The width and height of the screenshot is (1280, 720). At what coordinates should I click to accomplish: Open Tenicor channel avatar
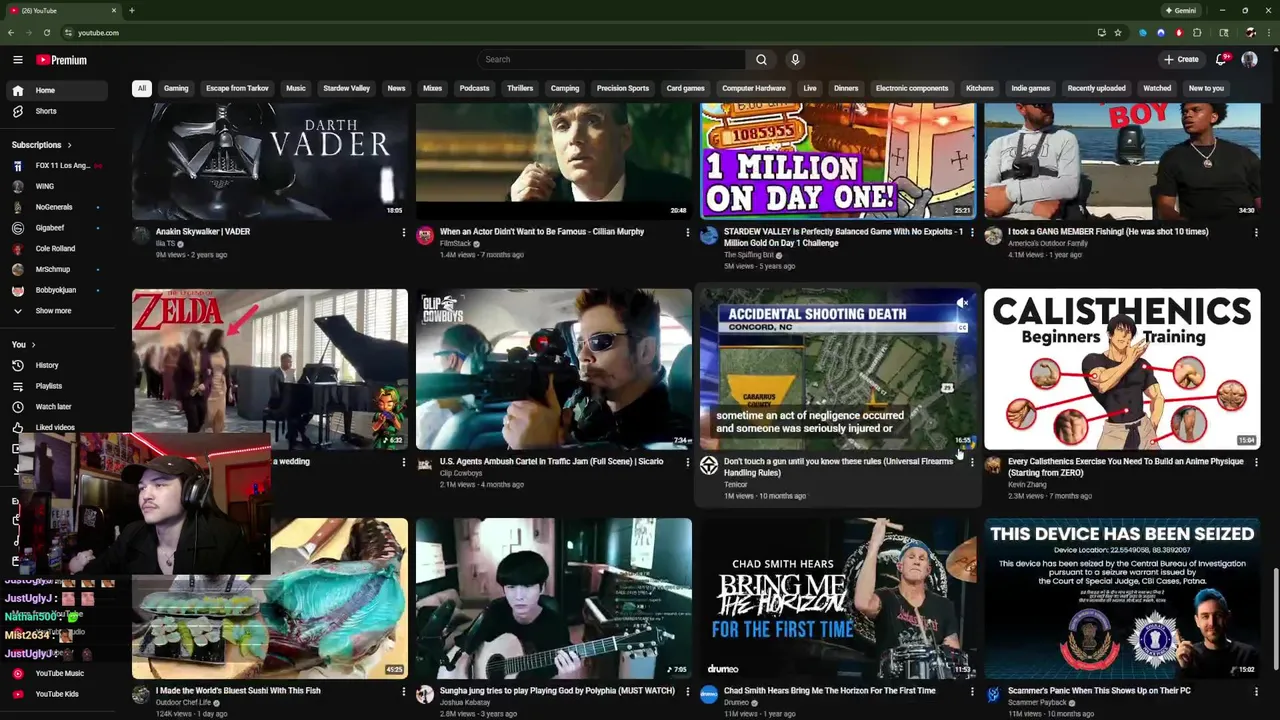coord(709,466)
